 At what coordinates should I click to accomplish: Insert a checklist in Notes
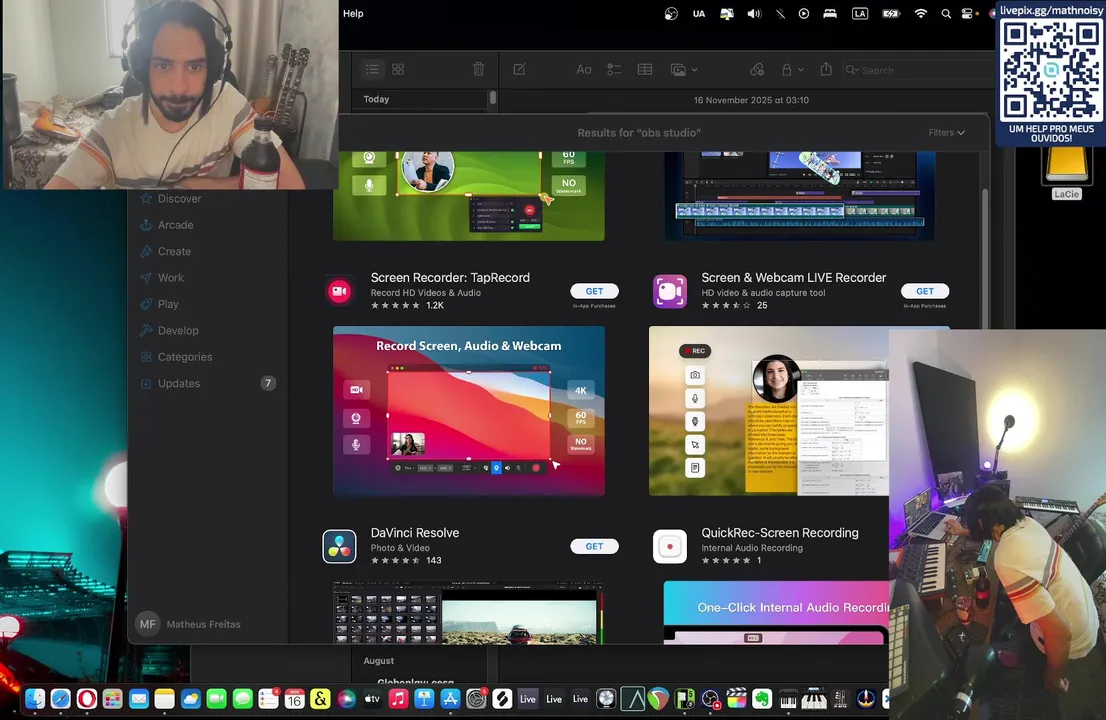[x=614, y=69]
